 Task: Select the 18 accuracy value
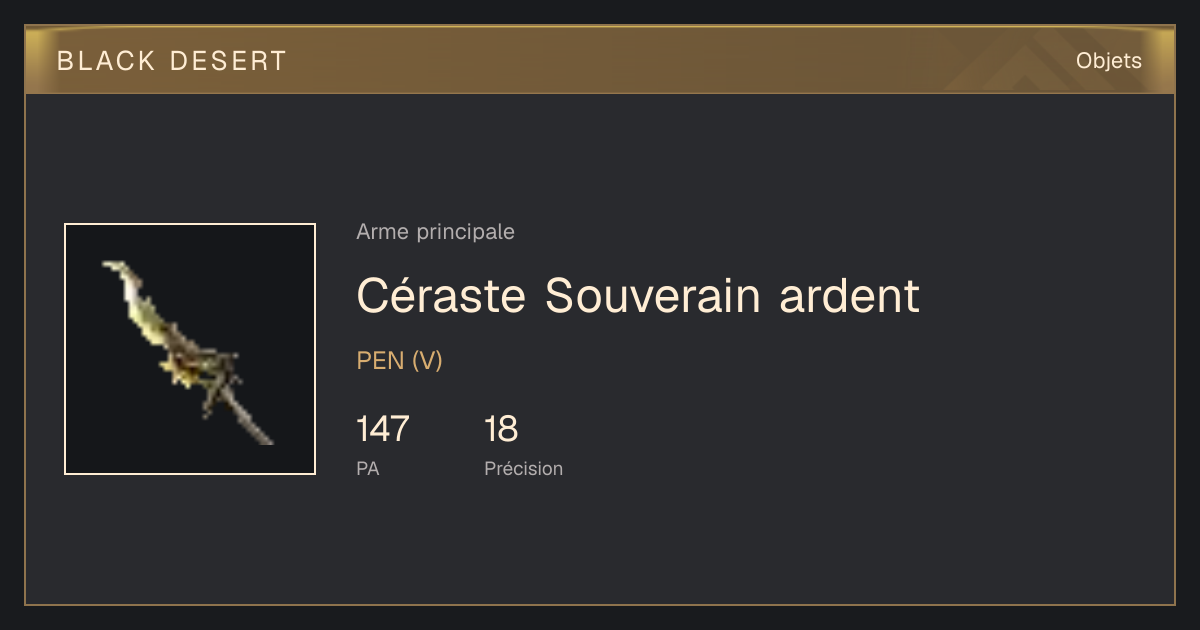point(501,429)
